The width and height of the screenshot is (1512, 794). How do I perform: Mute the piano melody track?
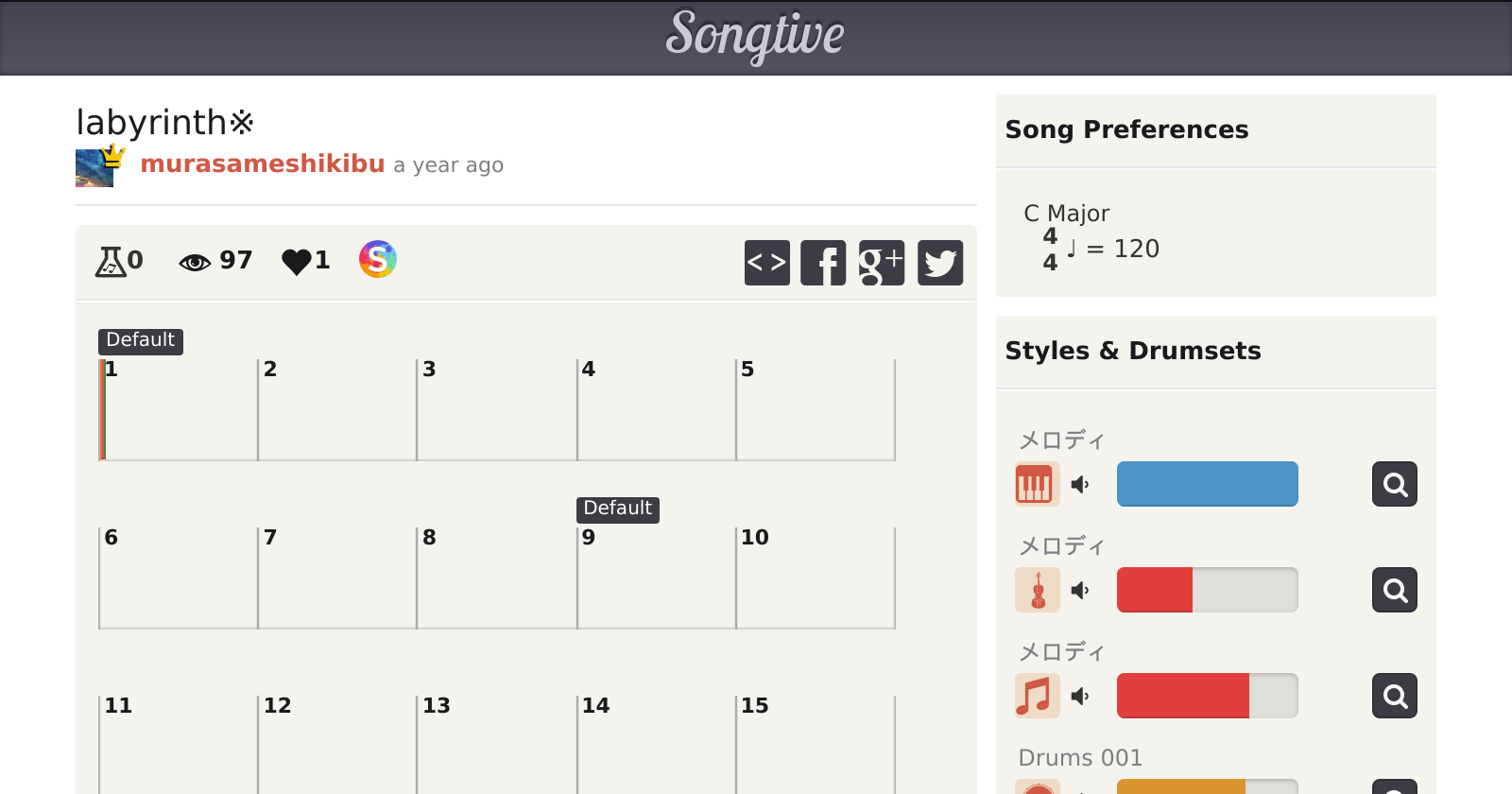1080,485
